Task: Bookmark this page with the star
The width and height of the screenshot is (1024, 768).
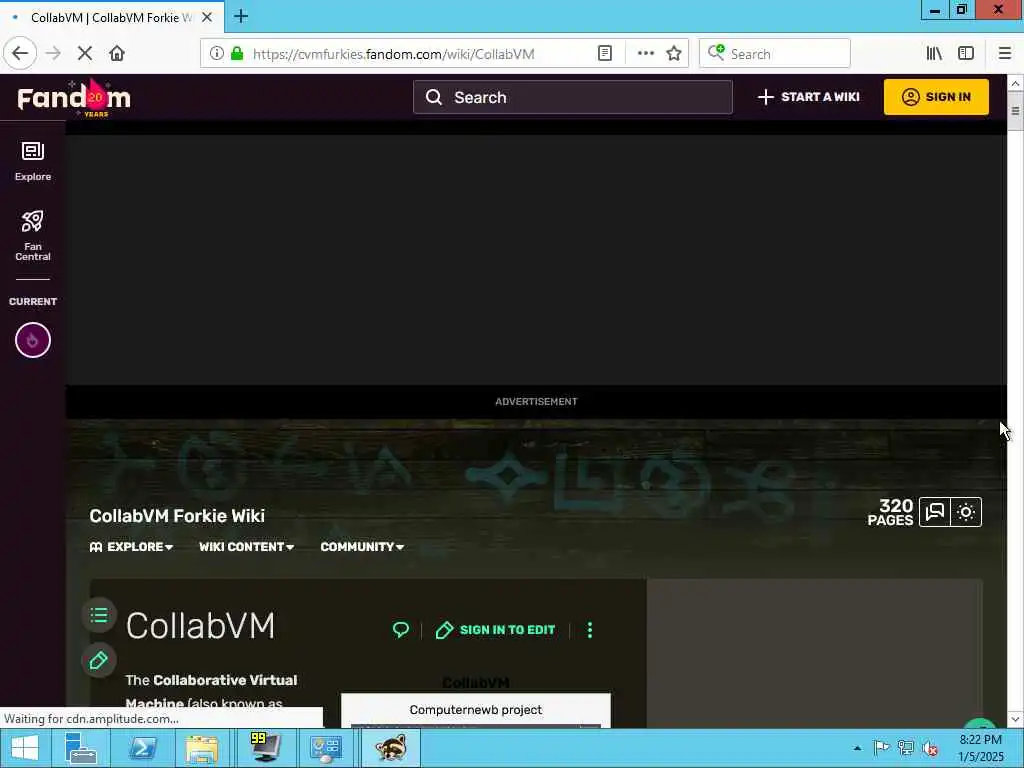Action: click(674, 54)
